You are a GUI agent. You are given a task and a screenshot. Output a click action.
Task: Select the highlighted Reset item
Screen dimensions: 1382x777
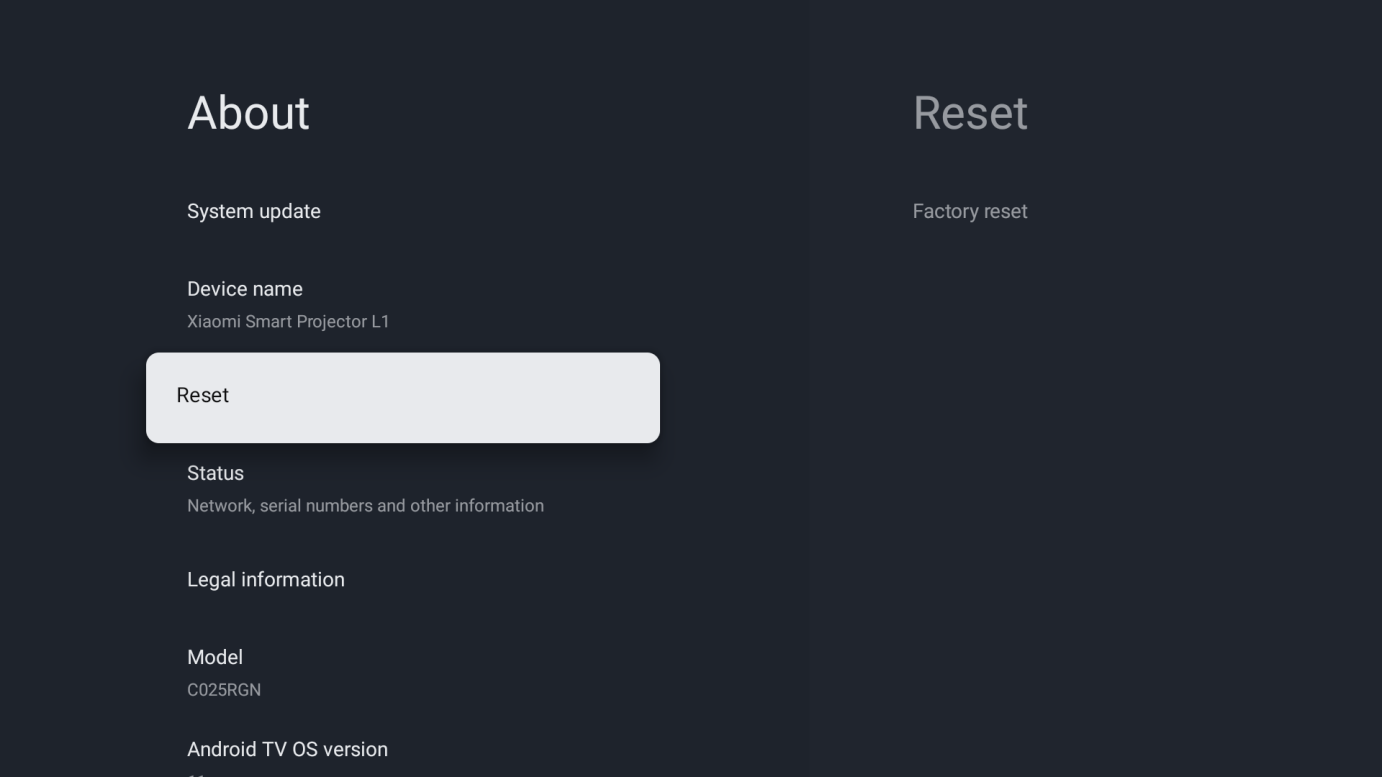click(x=203, y=395)
